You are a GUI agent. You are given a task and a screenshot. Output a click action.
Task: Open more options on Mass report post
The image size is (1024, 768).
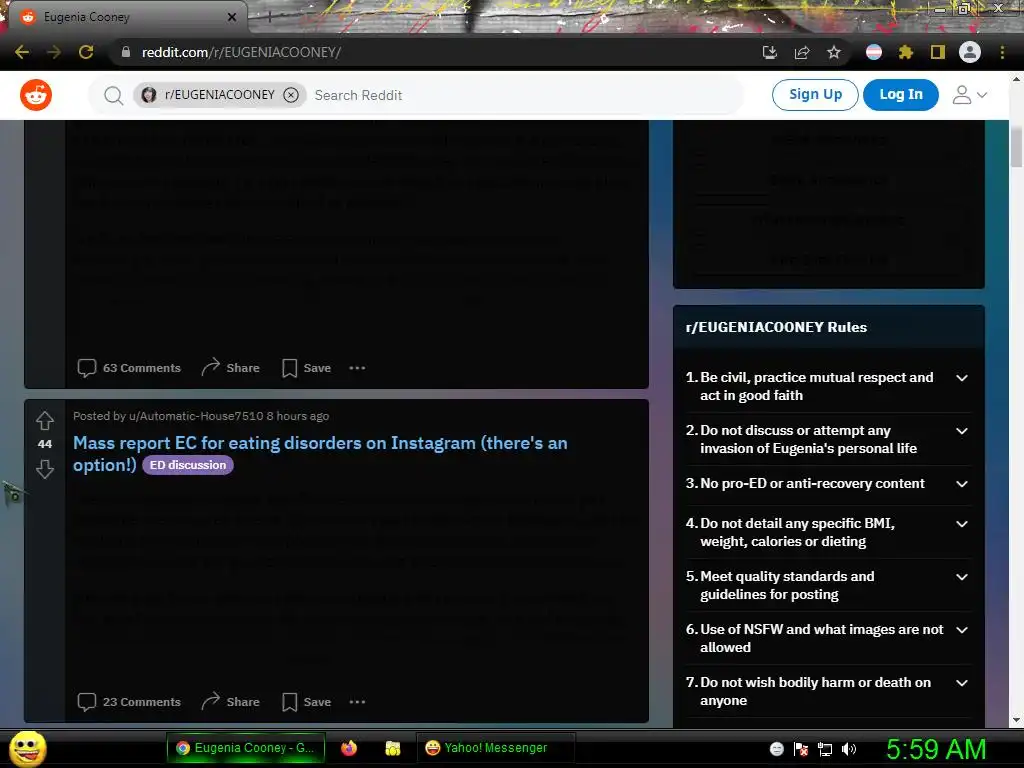tap(357, 702)
